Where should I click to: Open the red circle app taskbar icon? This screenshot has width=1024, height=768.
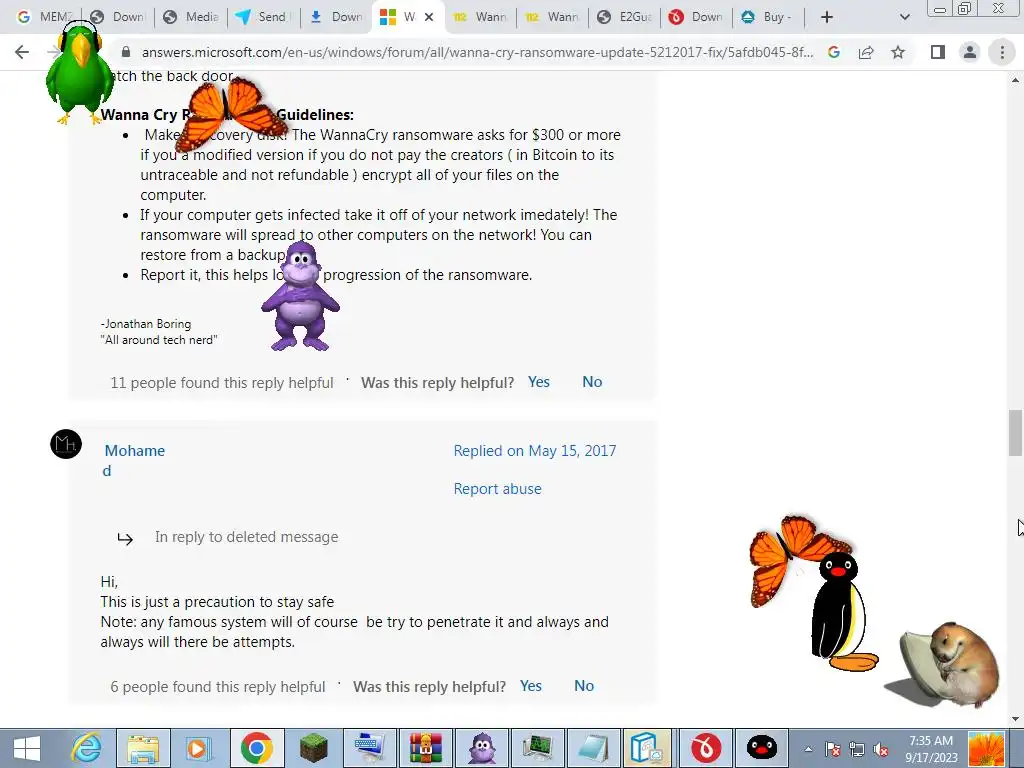(706, 748)
